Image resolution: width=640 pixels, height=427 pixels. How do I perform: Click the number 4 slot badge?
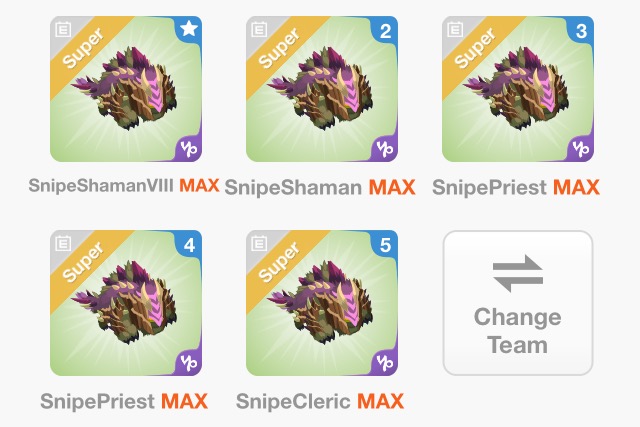pyautogui.click(x=189, y=245)
